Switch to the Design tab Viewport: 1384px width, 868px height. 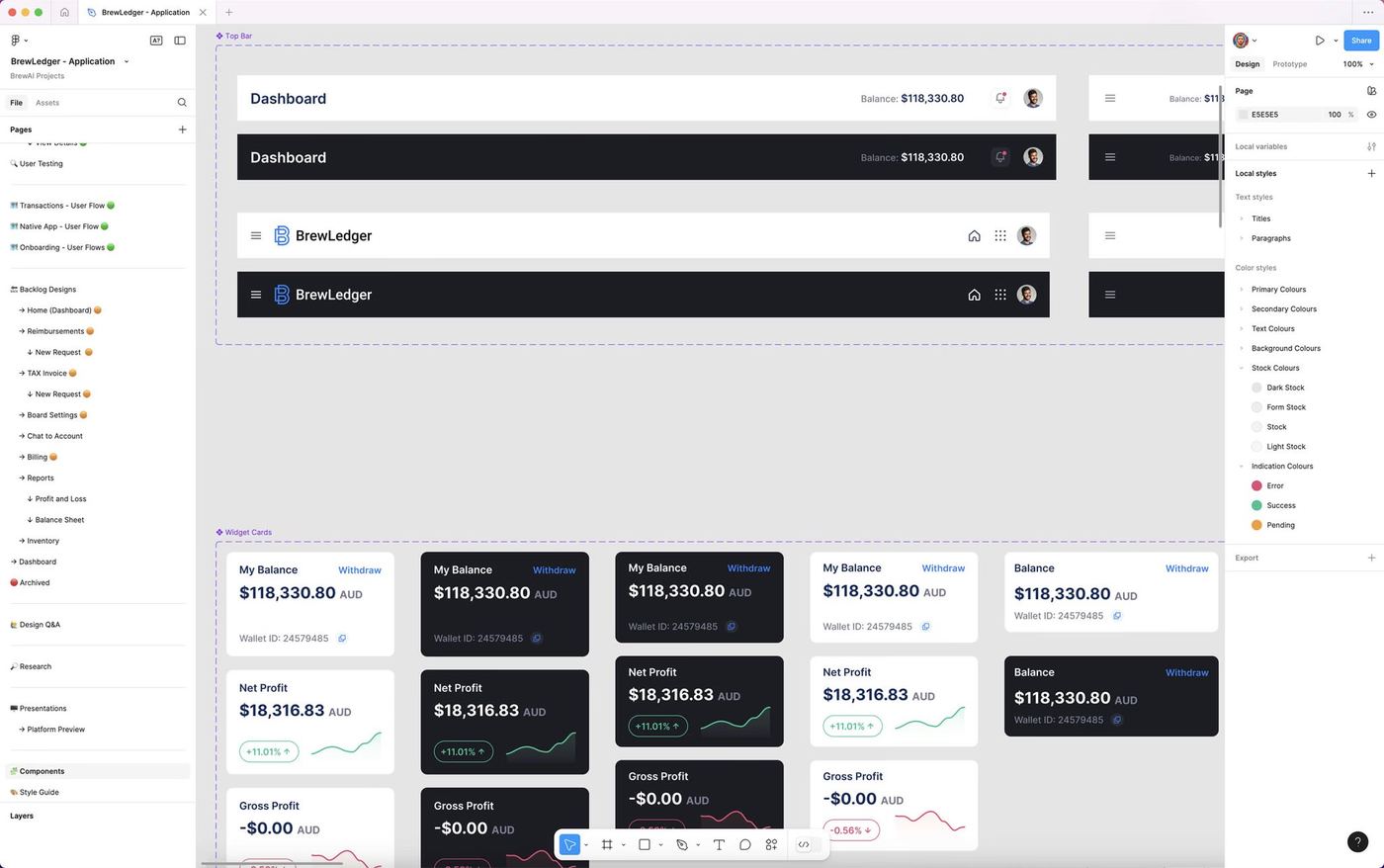point(1248,64)
